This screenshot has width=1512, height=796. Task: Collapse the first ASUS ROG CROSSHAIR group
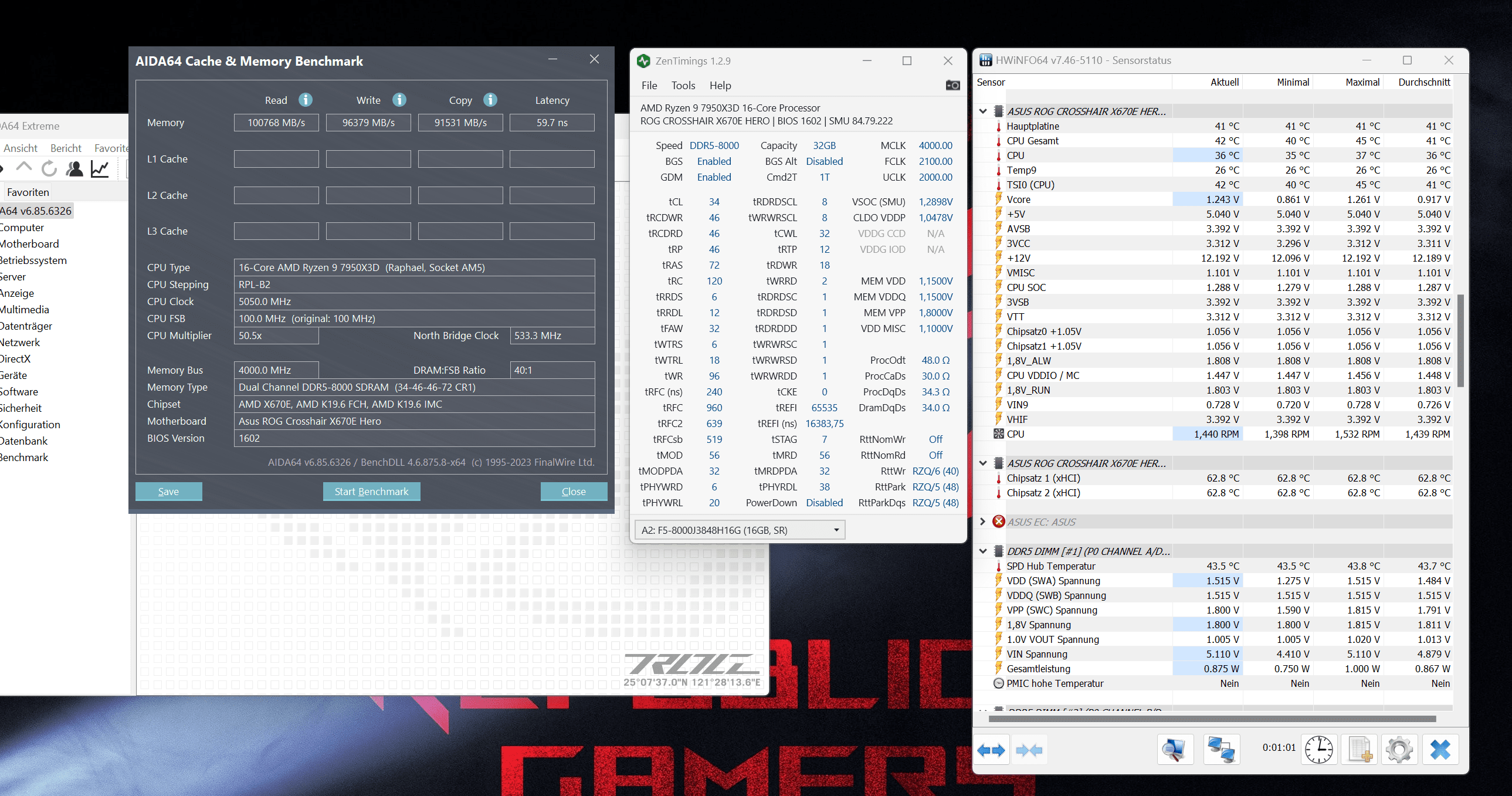pos(982,111)
